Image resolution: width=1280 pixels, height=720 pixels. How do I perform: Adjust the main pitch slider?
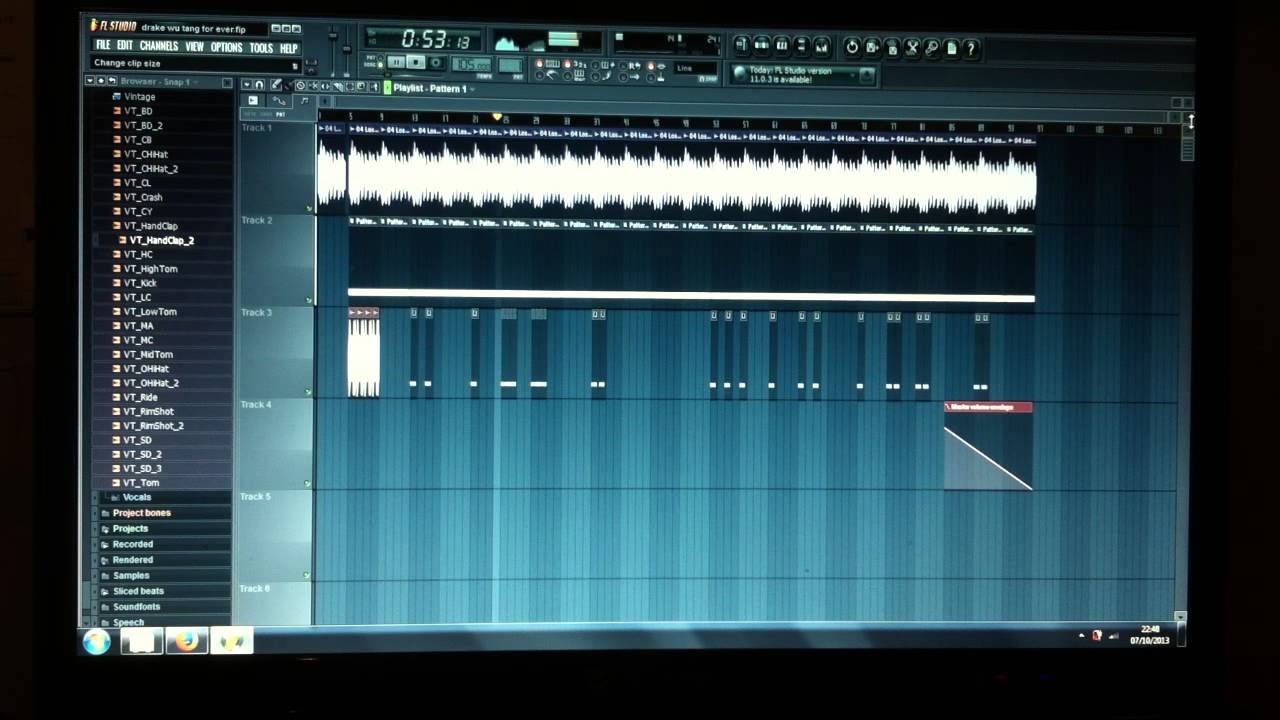pyautogui.click(x=346, y=49)
